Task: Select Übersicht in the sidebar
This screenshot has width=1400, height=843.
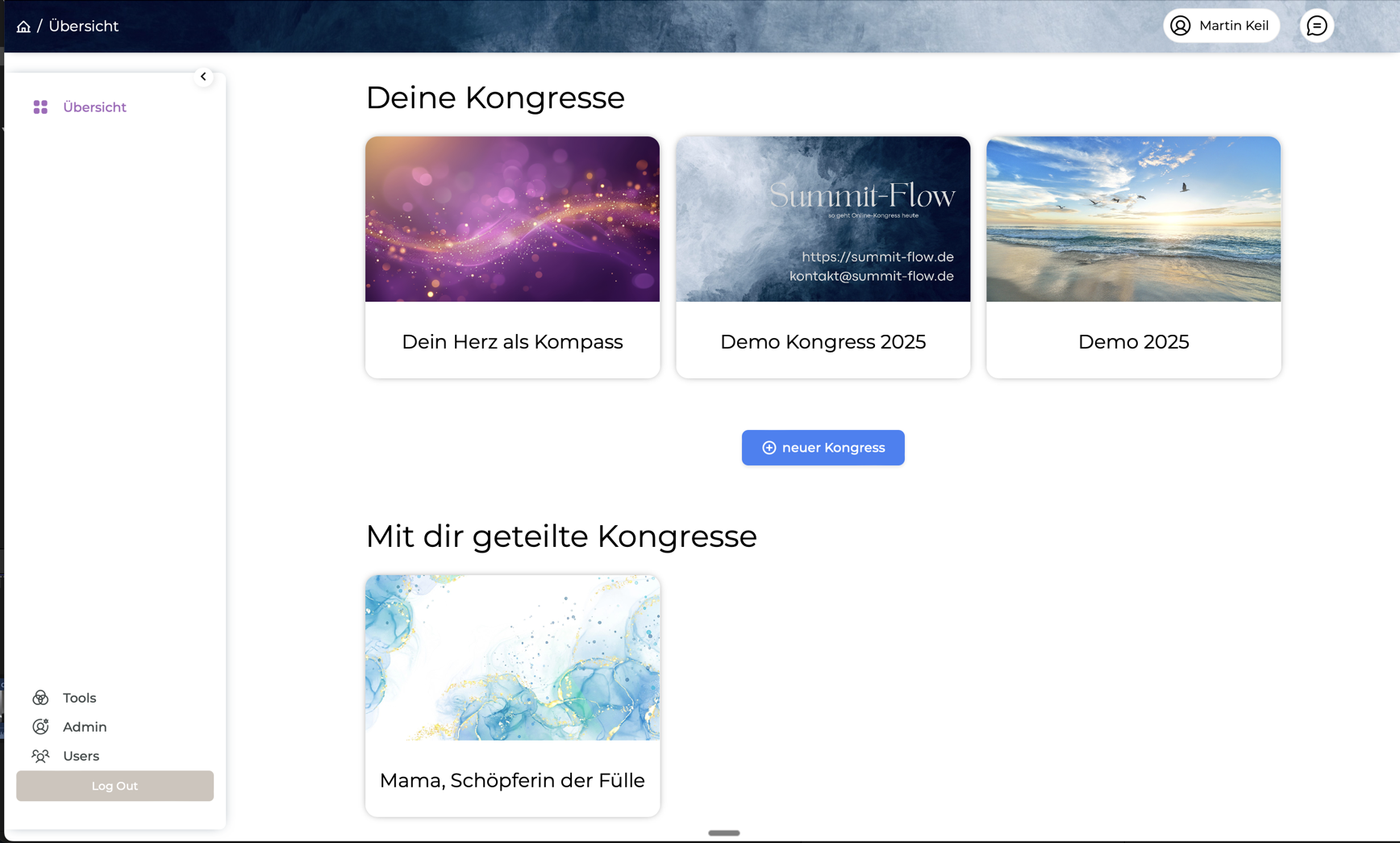Action: pos(94,107)
